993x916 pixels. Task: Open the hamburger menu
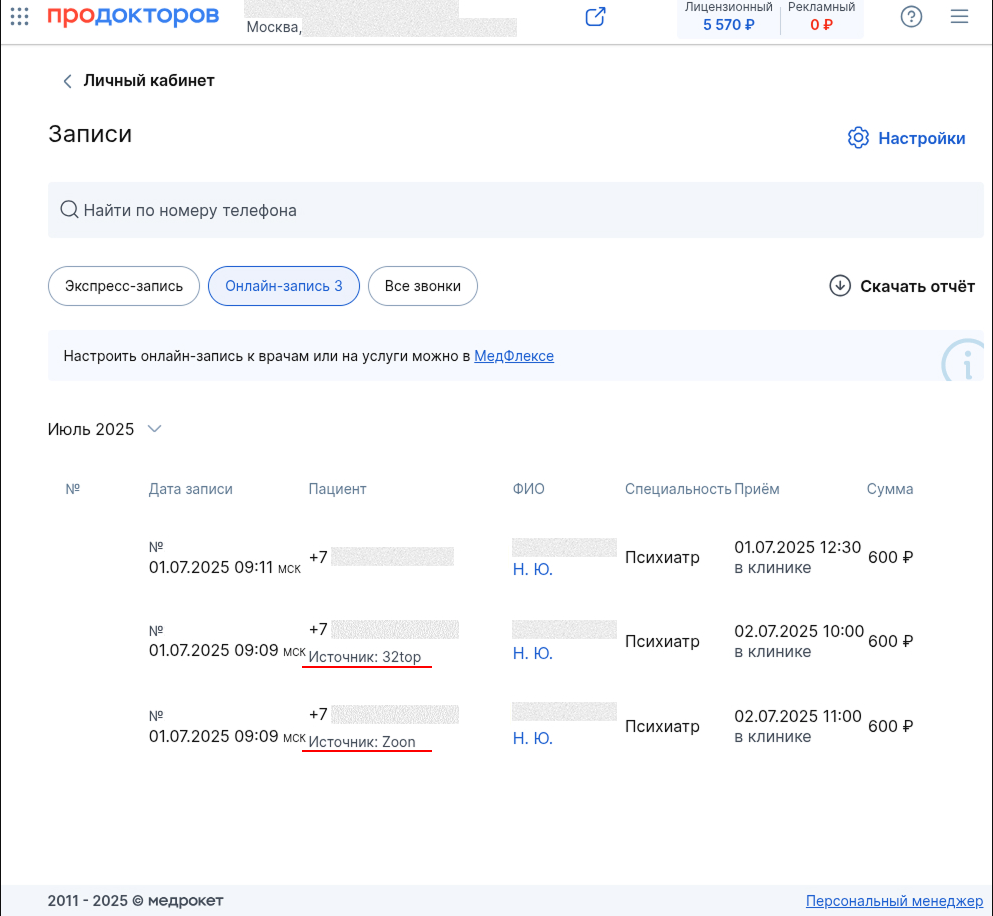point(959,16)
